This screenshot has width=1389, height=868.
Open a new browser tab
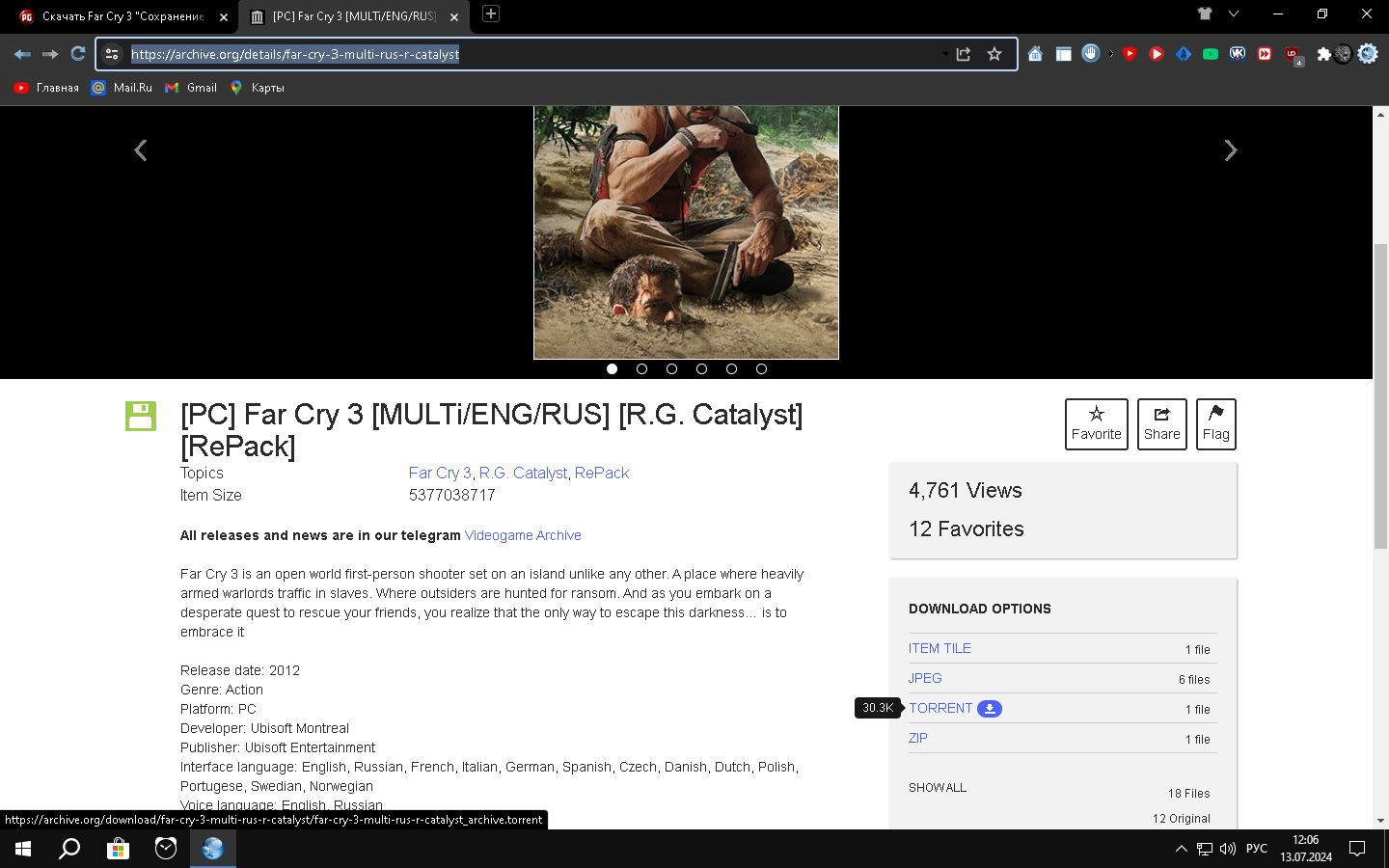[491, 14]
